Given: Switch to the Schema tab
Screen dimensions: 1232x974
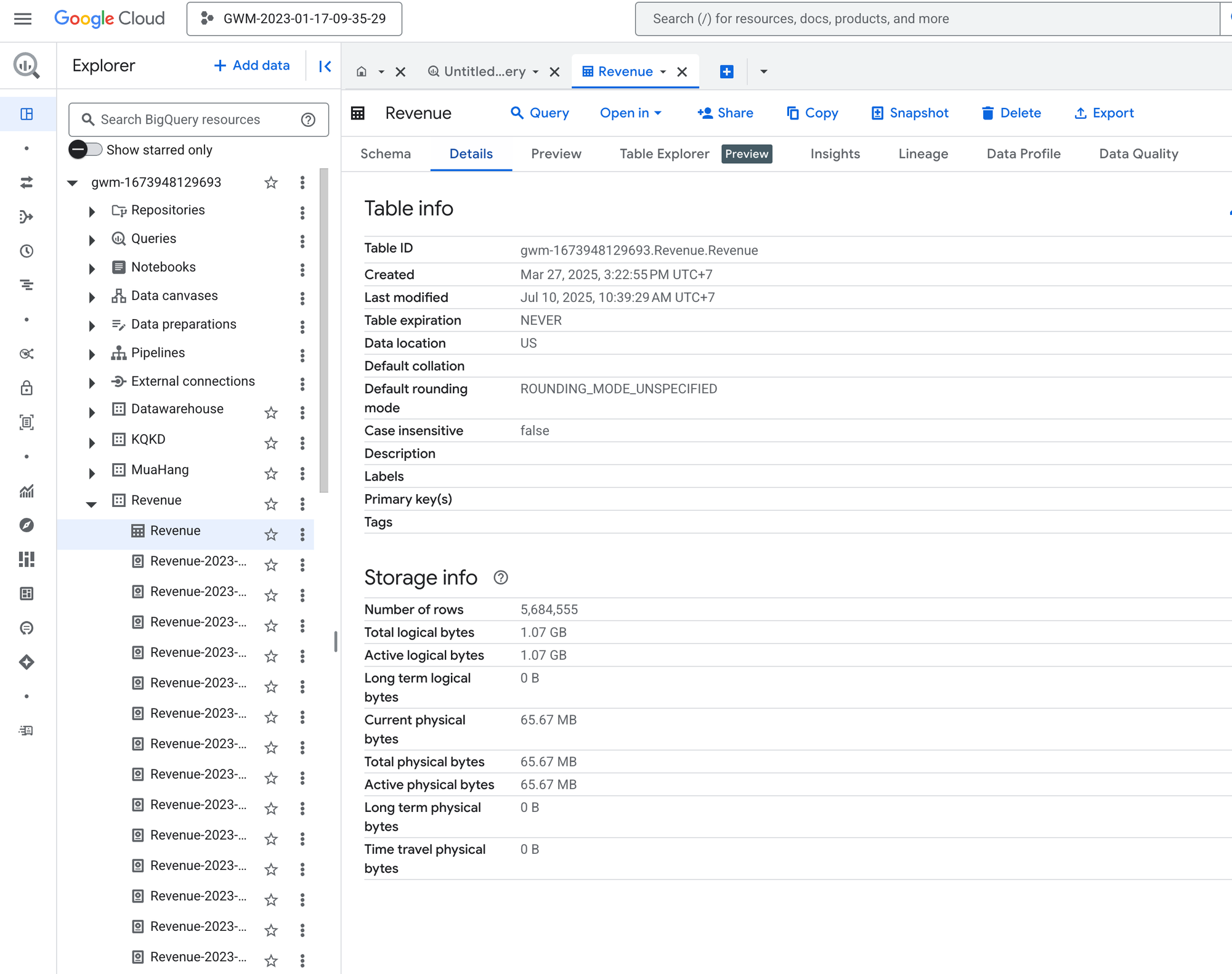Looking at the screenshot, I should 386,153.
